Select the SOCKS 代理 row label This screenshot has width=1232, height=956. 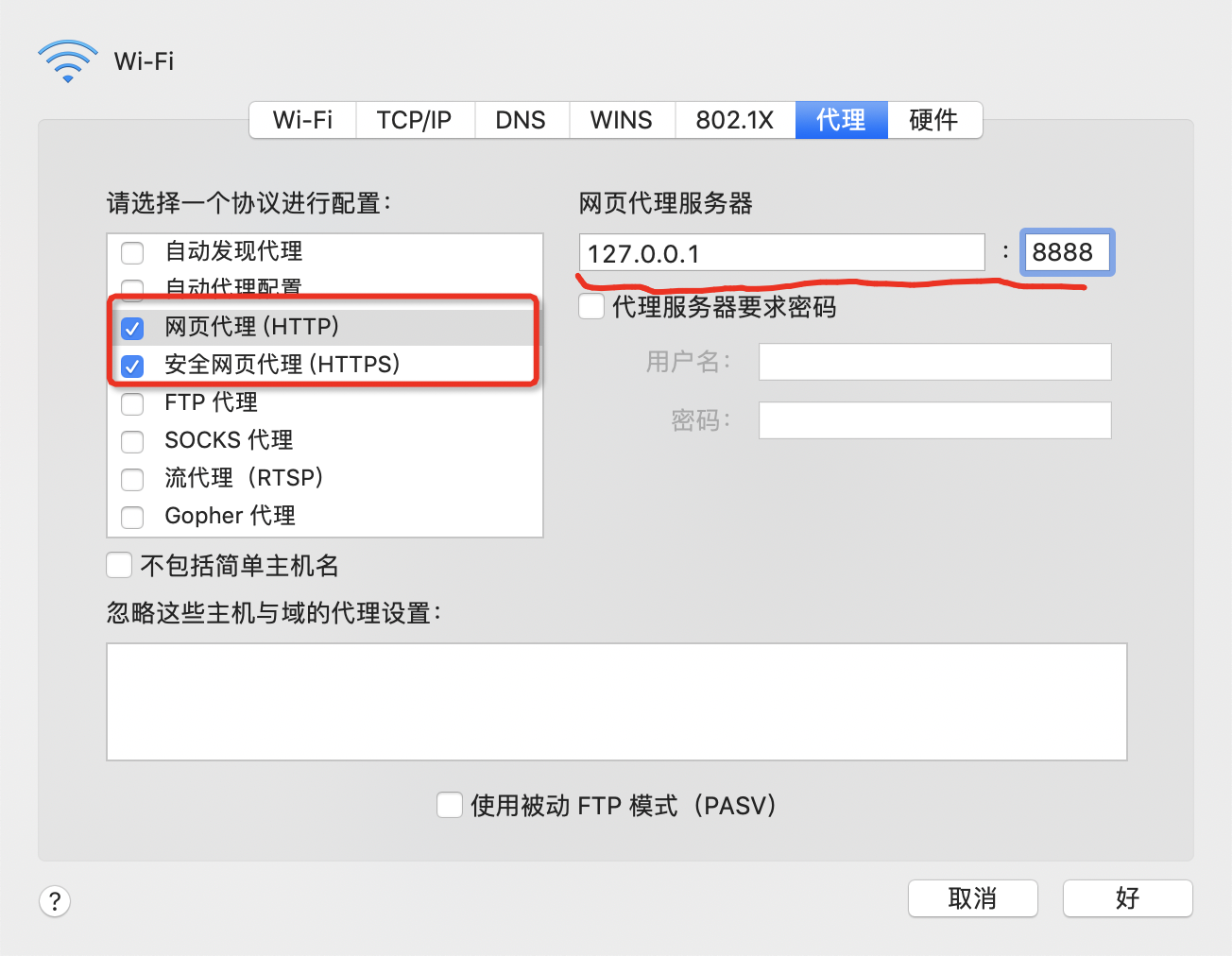coord(229,440)
